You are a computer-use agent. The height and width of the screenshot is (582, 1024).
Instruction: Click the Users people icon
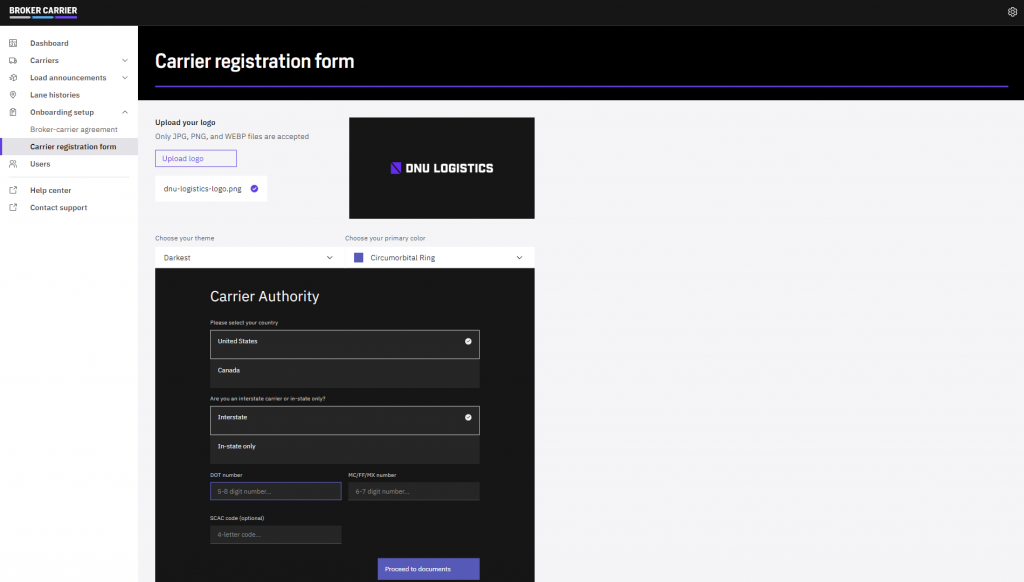tap(13, 164)
